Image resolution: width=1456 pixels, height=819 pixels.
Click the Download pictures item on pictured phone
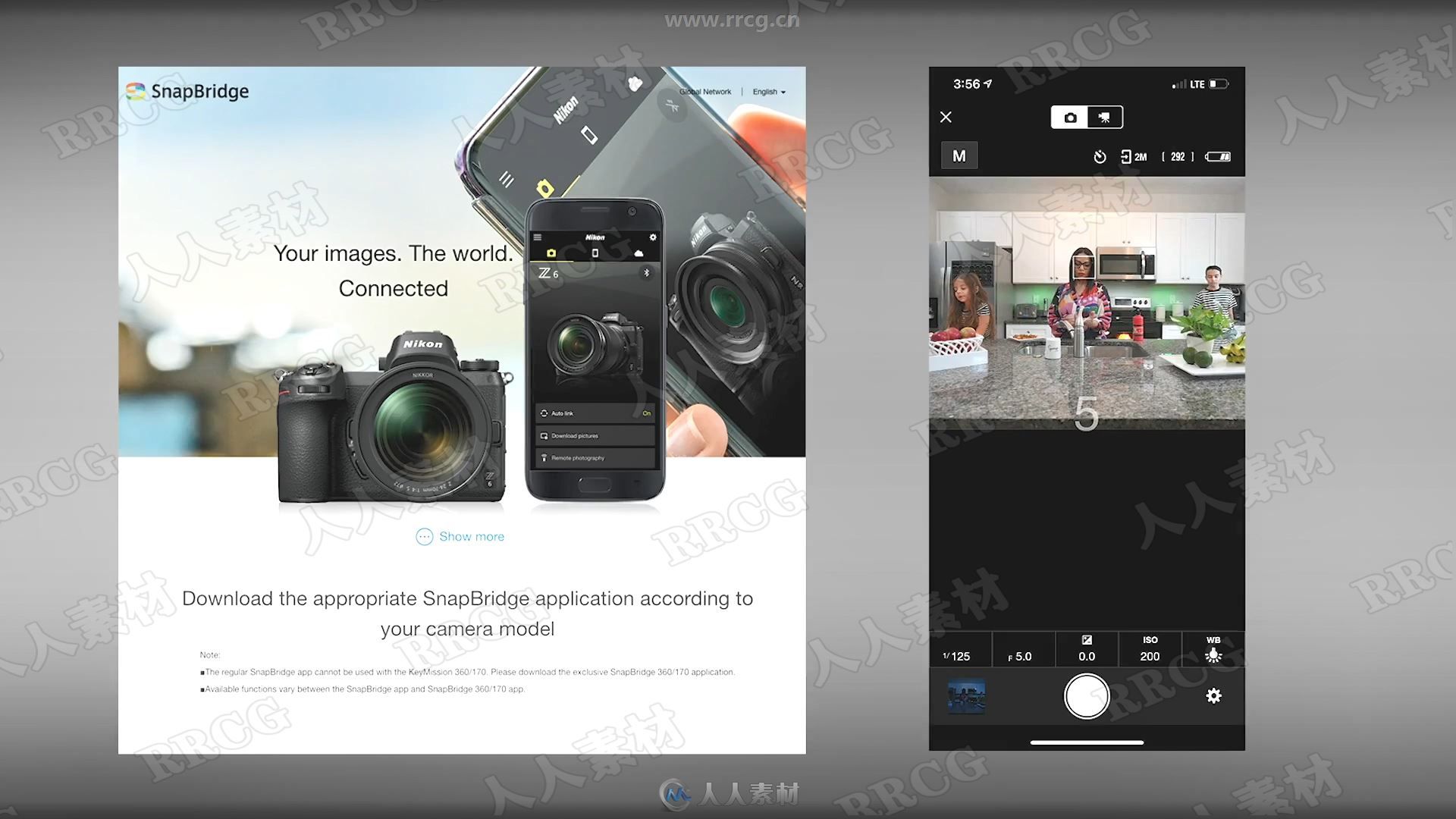(595, 436)
